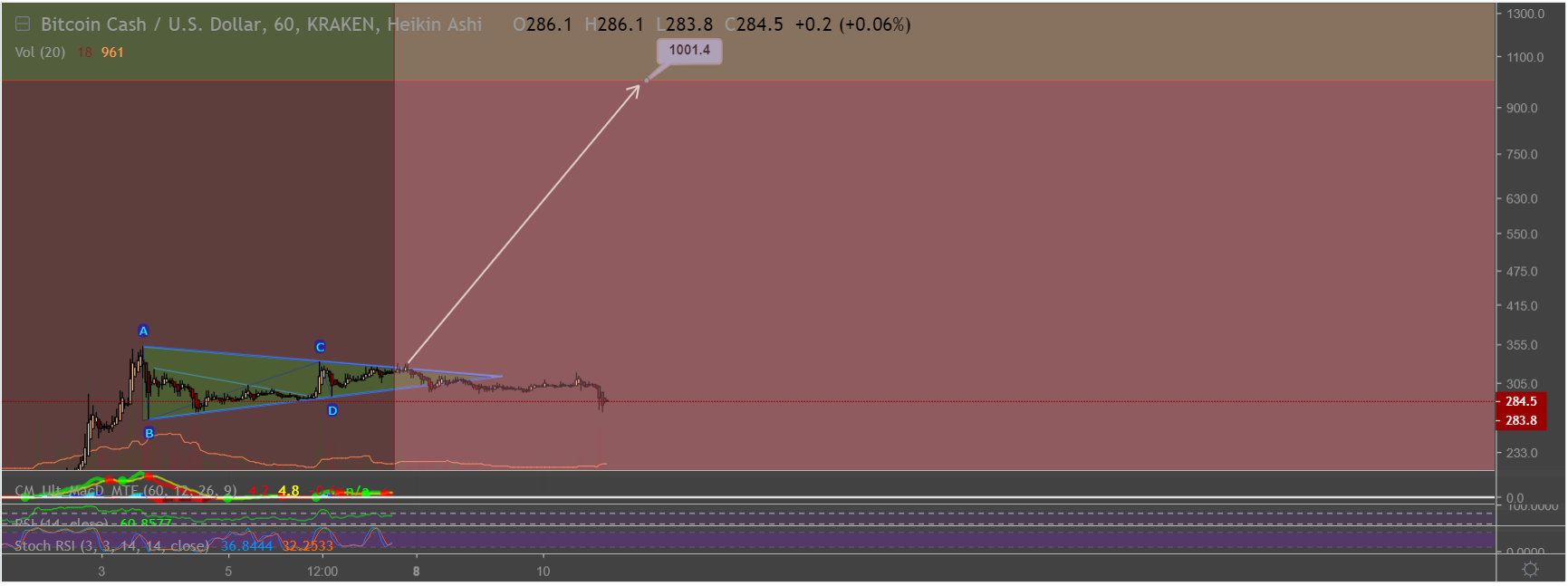Select pattern point A marker

pos(143,331)
